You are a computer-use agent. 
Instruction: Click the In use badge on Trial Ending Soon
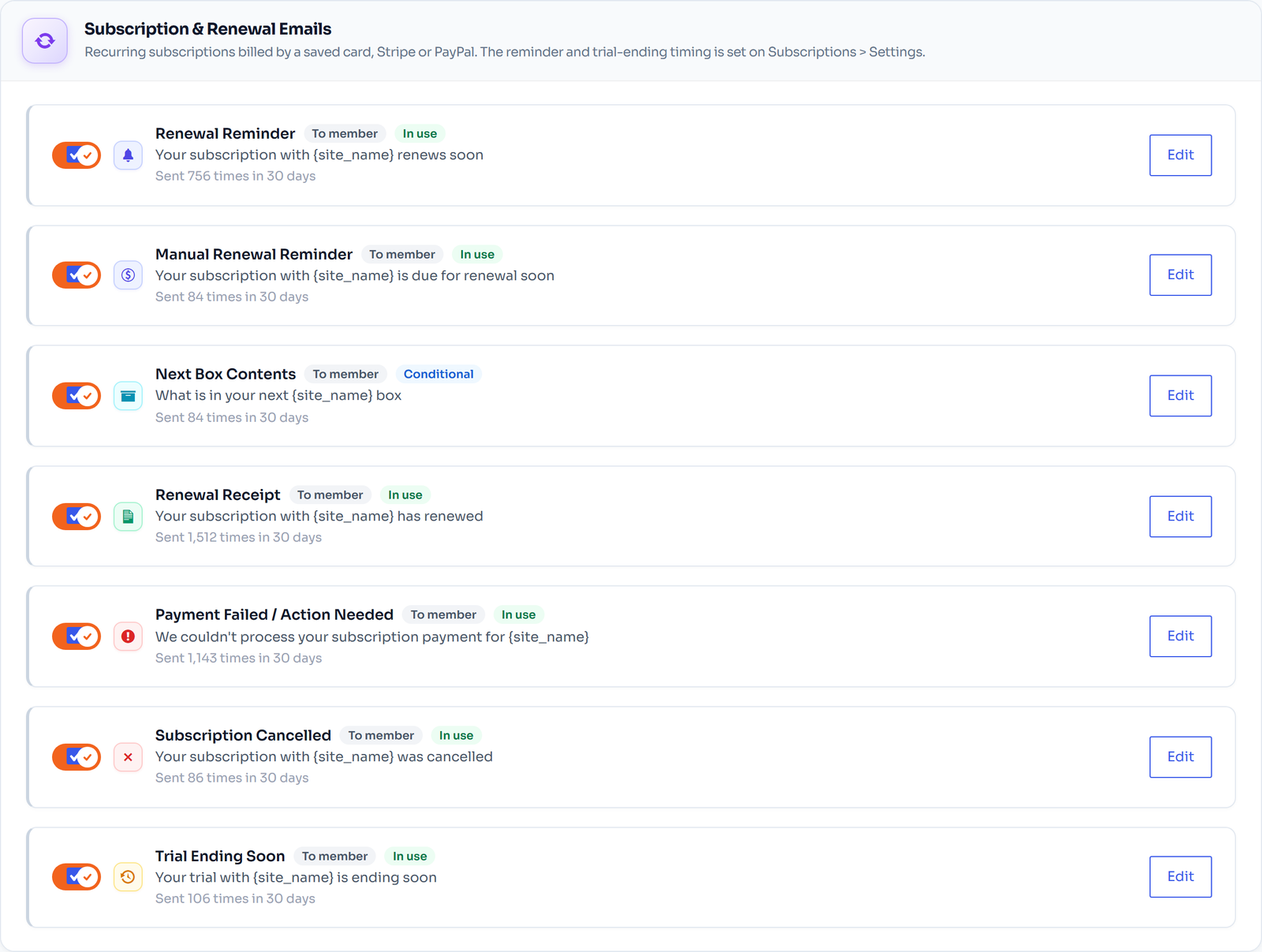click(409, 856)
